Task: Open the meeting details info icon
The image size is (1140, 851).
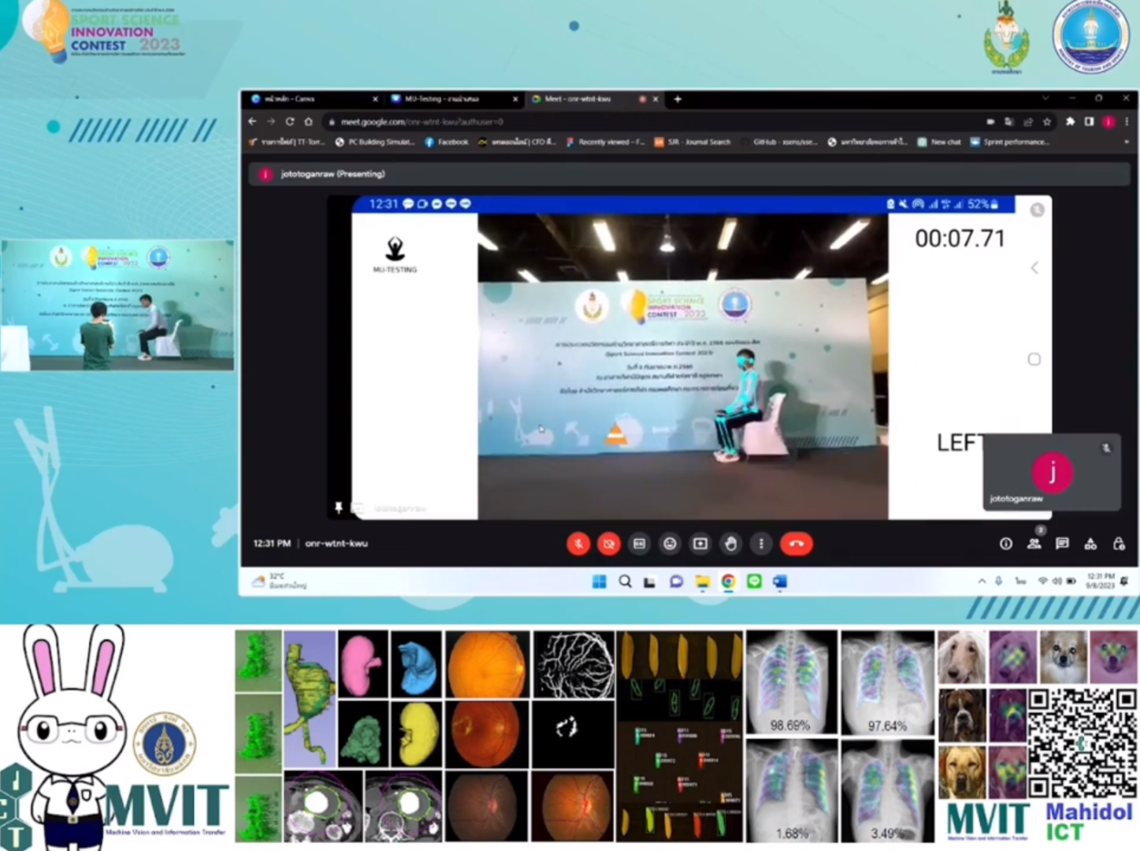Action: tap(1006, 544)
